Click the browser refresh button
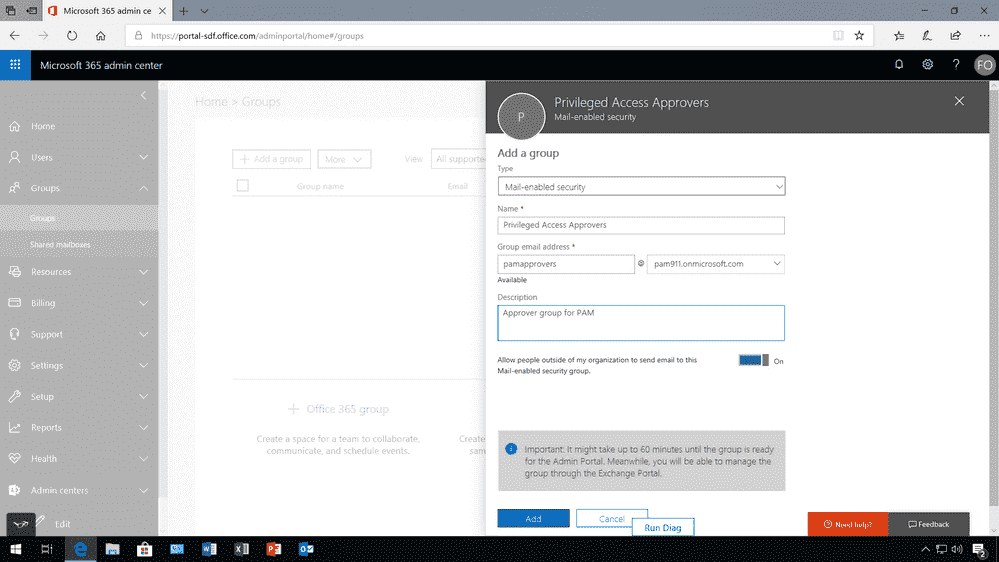The width and height of the screenshot is (999, 562). tap(72, 36)
